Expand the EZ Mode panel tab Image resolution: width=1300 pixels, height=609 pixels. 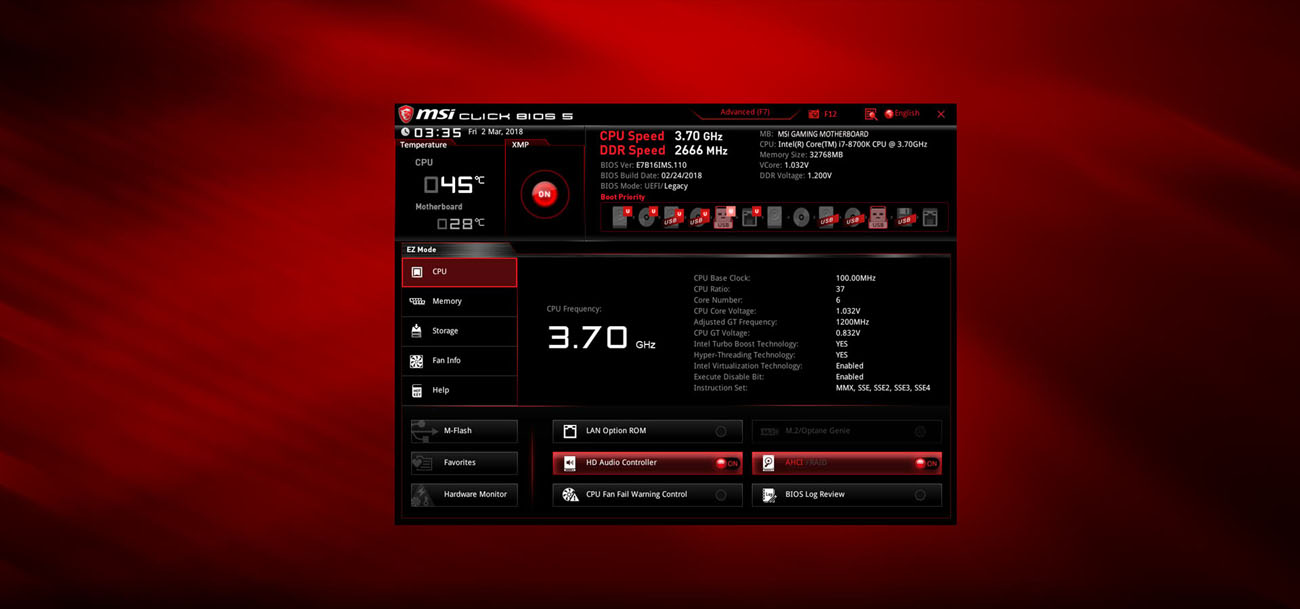(x=419, y=248)
